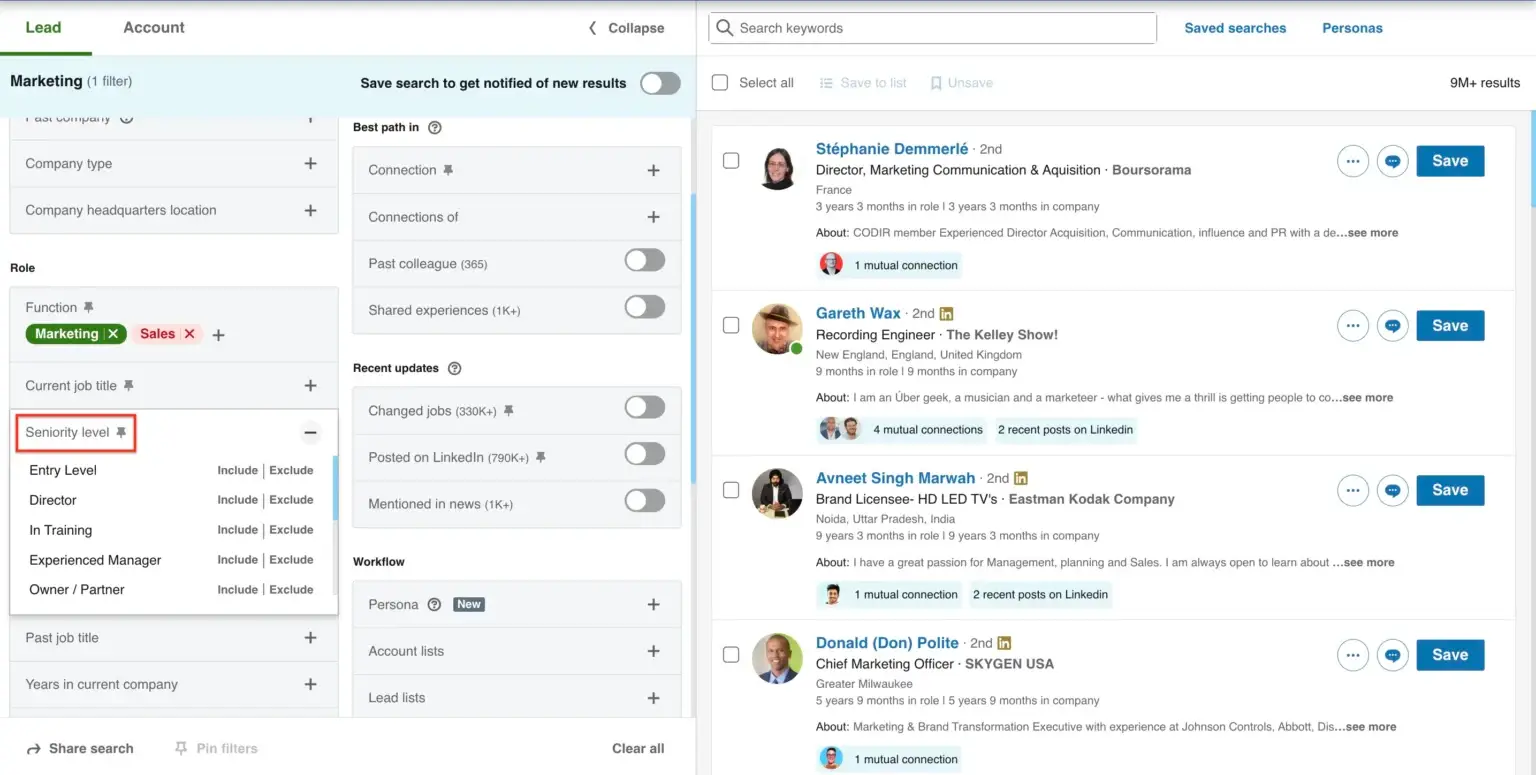
Task: Message Avneet Singh Marwah via chat icon
Action: (1392, 490)
